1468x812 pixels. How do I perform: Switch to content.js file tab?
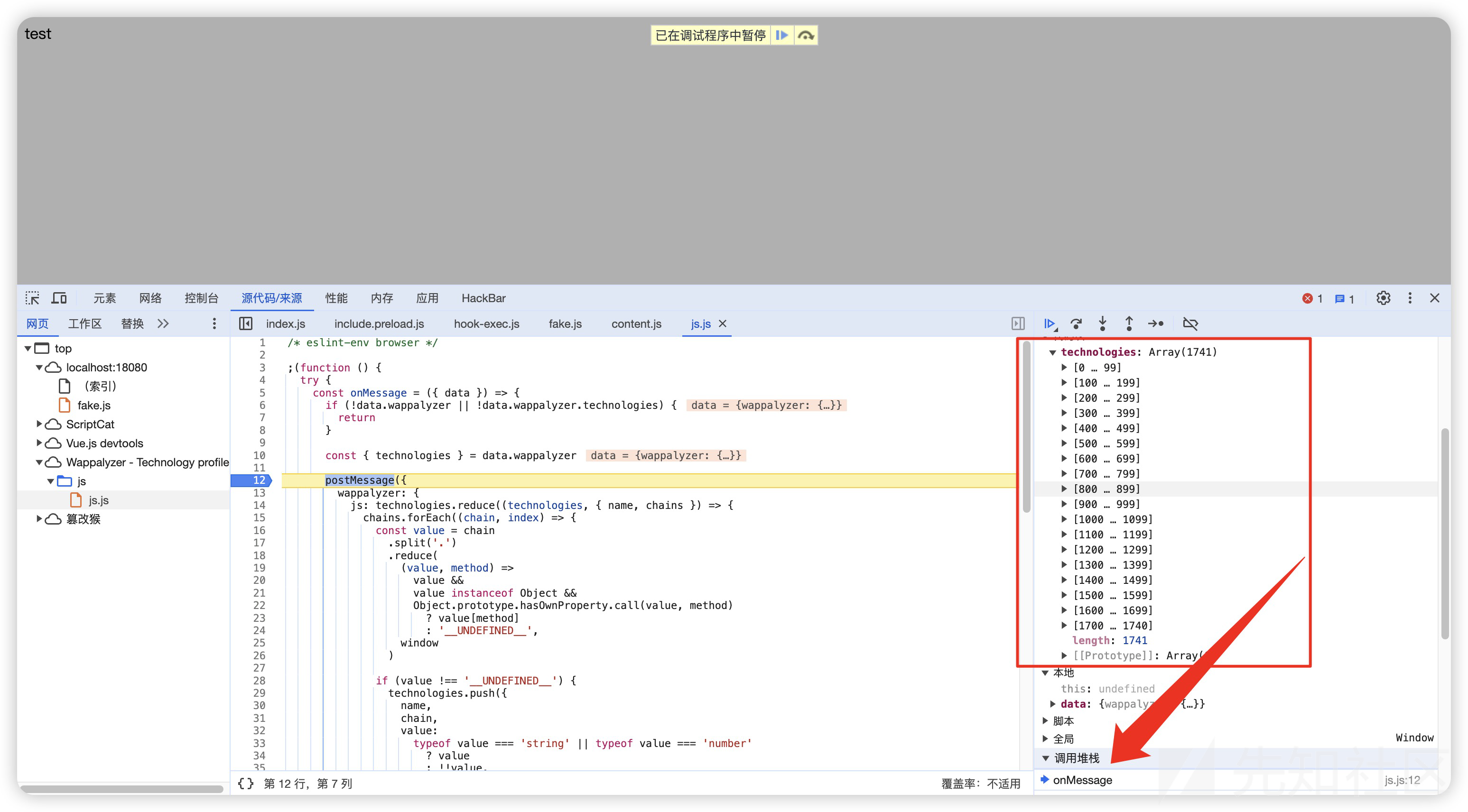(637, 323)
